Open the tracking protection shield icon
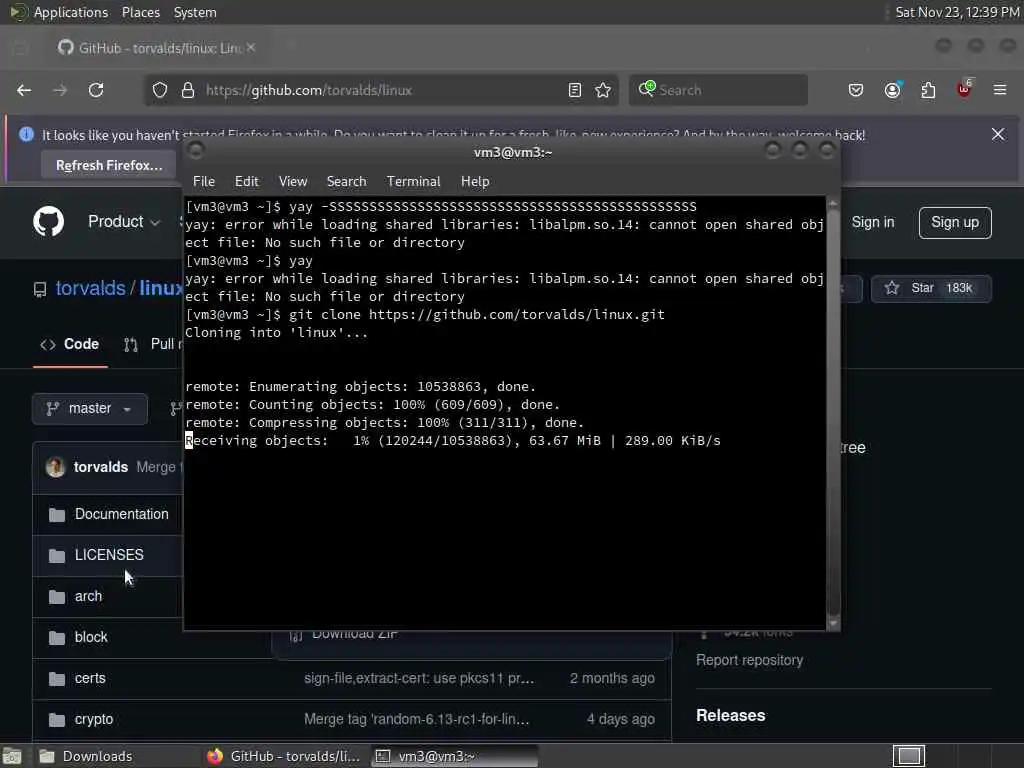The width and height of the screenshot is (1024, 768). pos(160,90)
